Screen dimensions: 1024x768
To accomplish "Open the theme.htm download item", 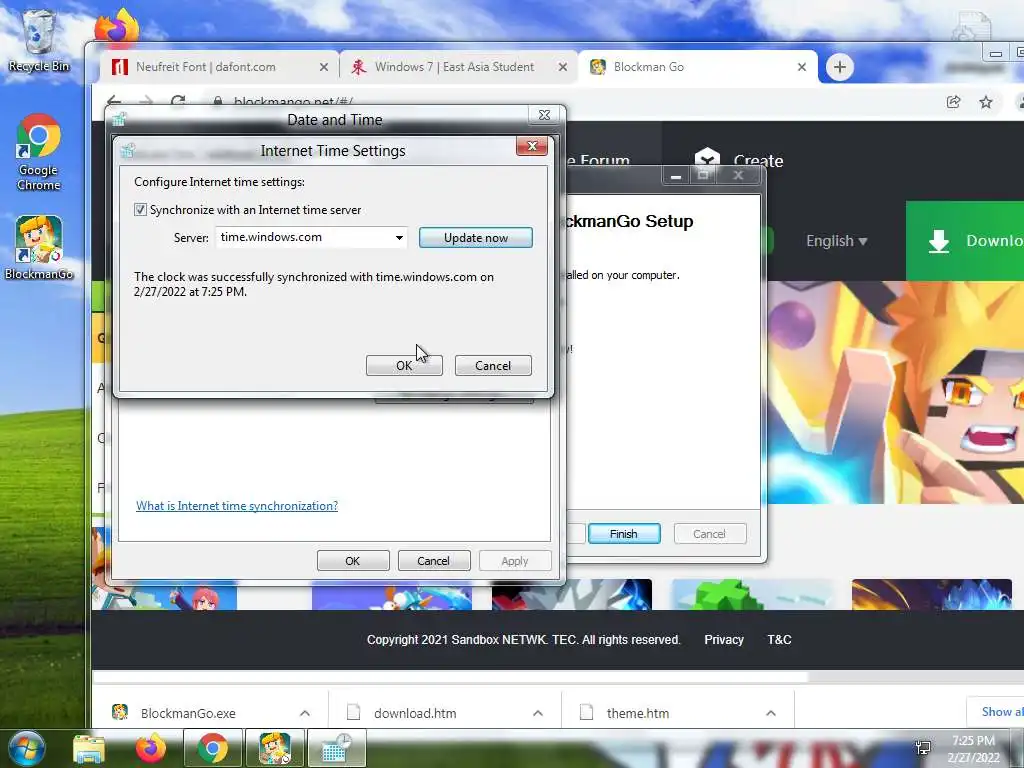I will pos(637,713).
